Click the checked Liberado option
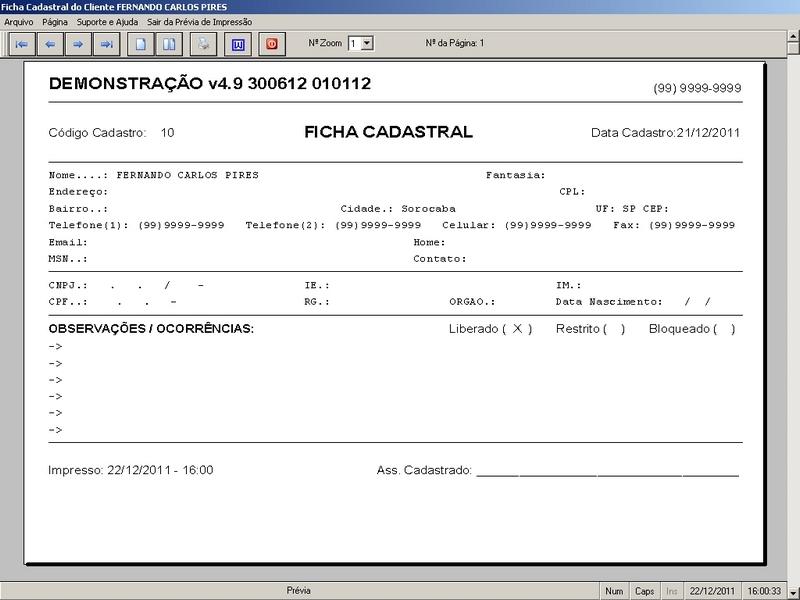The image size is (800, 600). [516, 326]
